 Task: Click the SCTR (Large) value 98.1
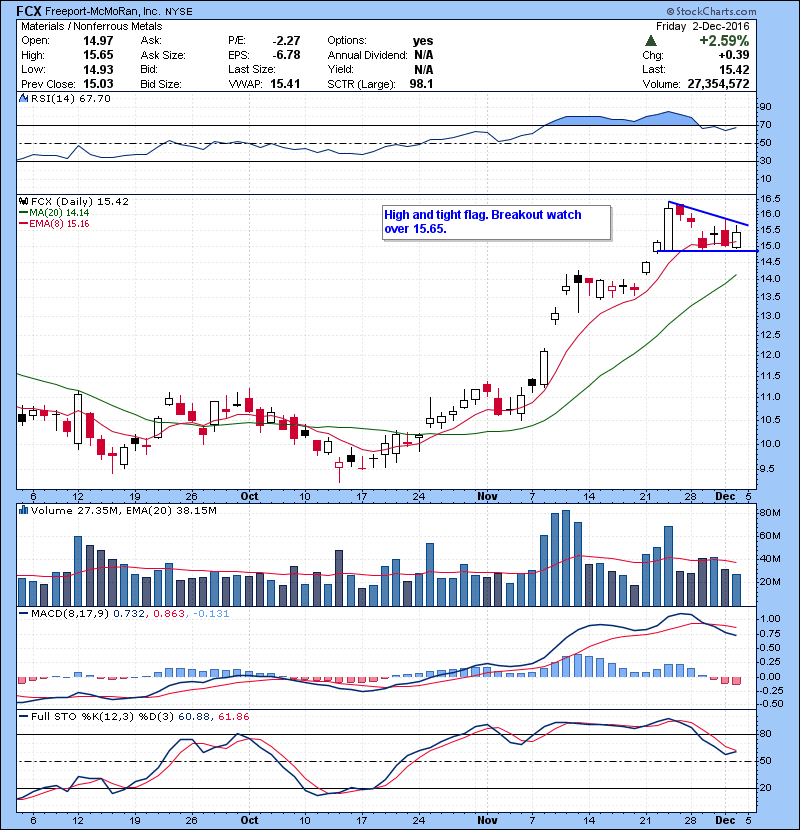(421, 84)
